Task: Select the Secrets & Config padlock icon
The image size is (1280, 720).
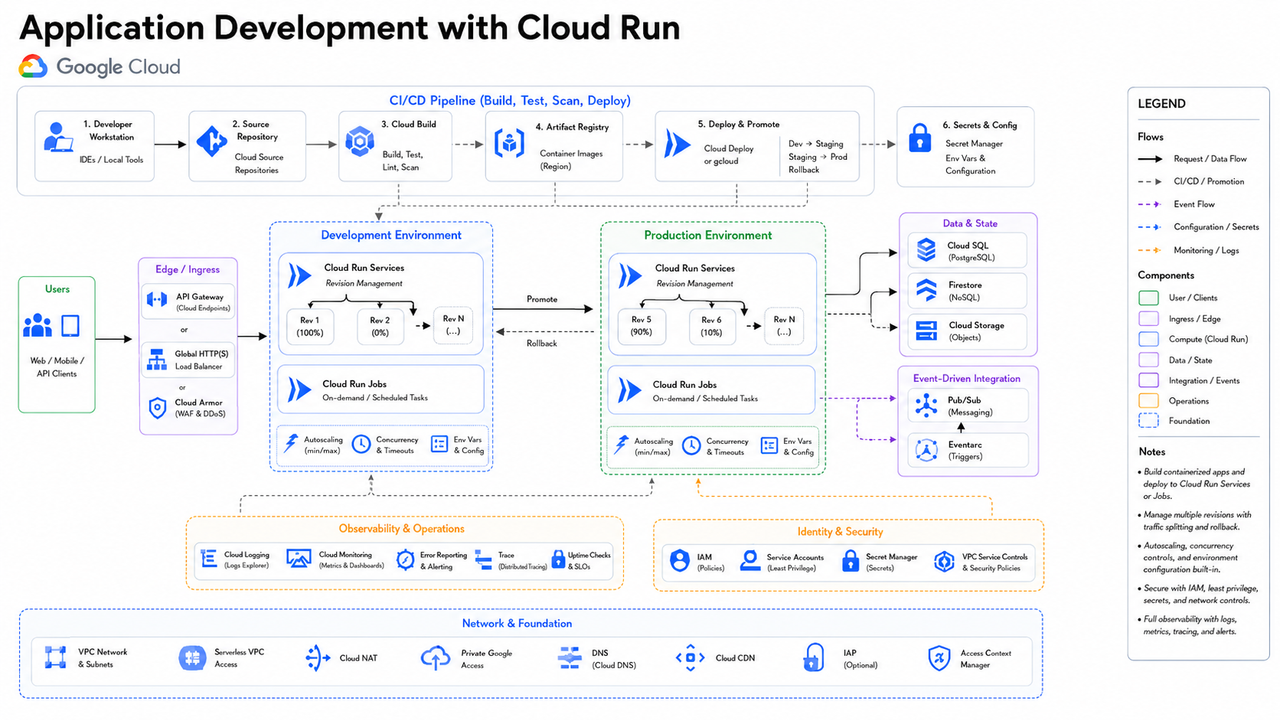Action: coord(919,139)
